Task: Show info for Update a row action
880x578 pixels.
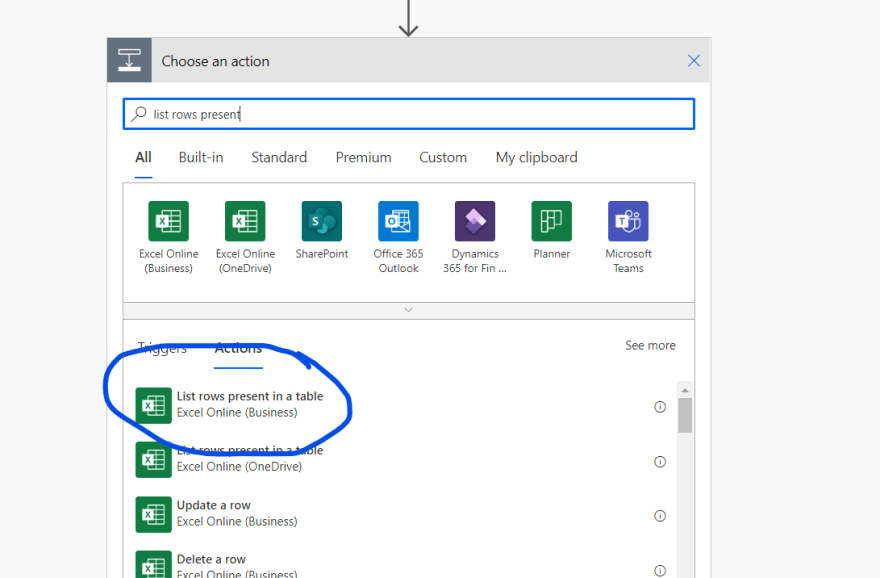Action: [x=660, y=516]
